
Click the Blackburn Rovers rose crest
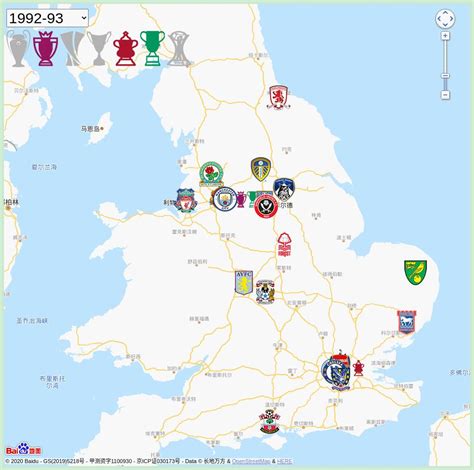211,174
